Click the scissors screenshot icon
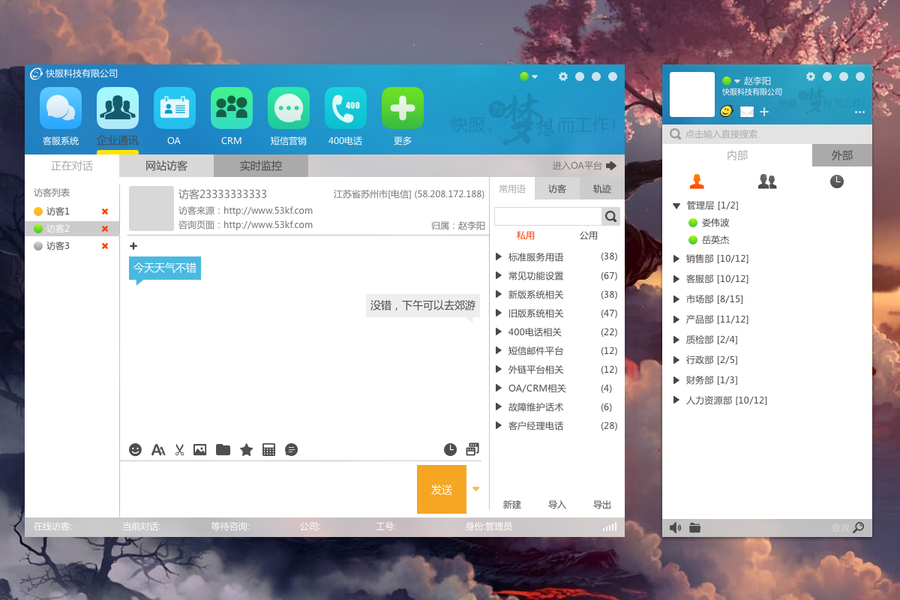Screen dimensions: 900x600 (180, 450)
